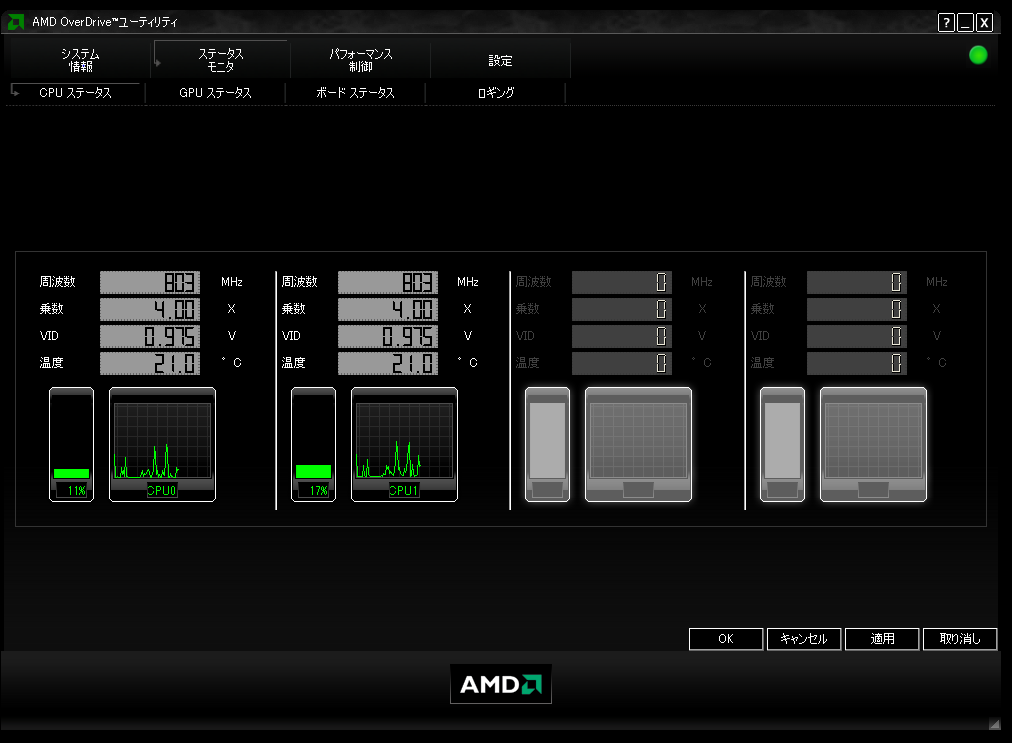Close the AMD OverDrive window
The height and width of the screenshot is (743, 1012).
click(x=984, y=23)
